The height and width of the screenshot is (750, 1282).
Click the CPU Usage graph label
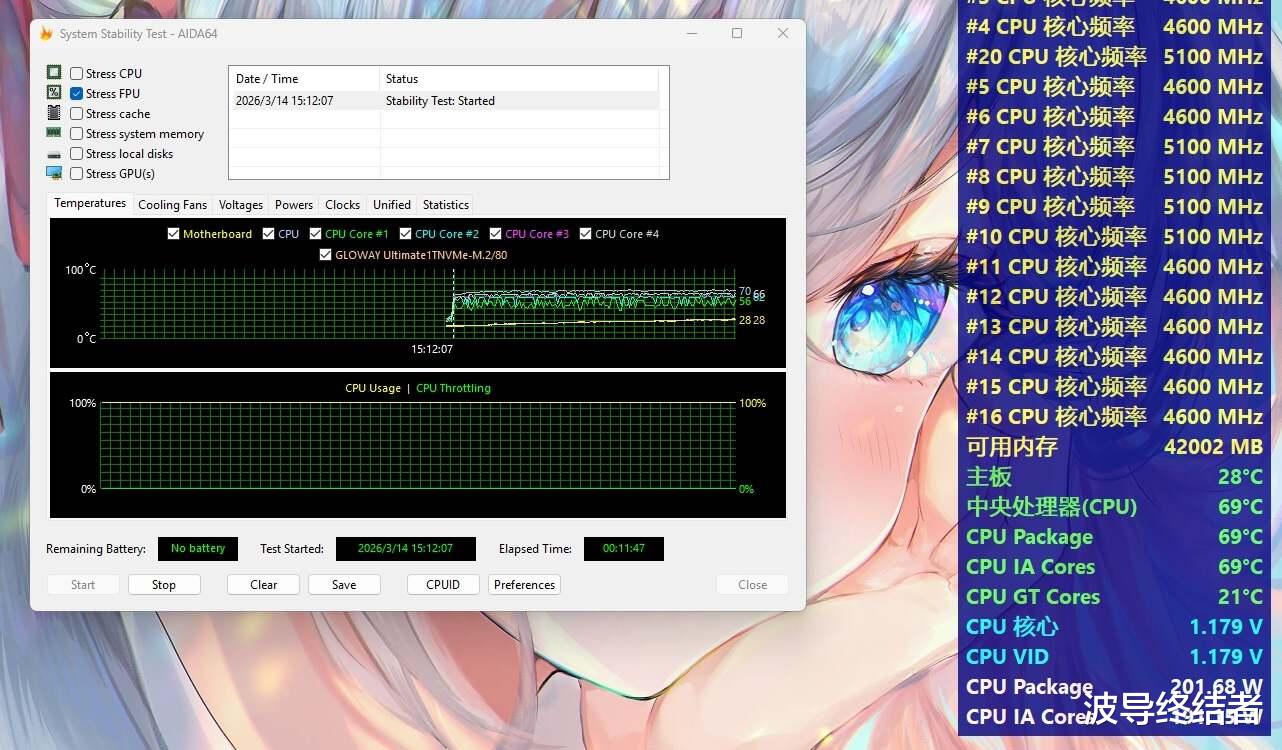click(x=373, y=388)
